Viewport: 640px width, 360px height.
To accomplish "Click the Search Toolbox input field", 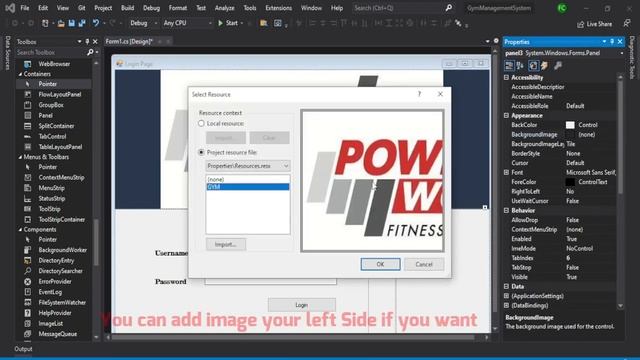I will tap(51, 52).
